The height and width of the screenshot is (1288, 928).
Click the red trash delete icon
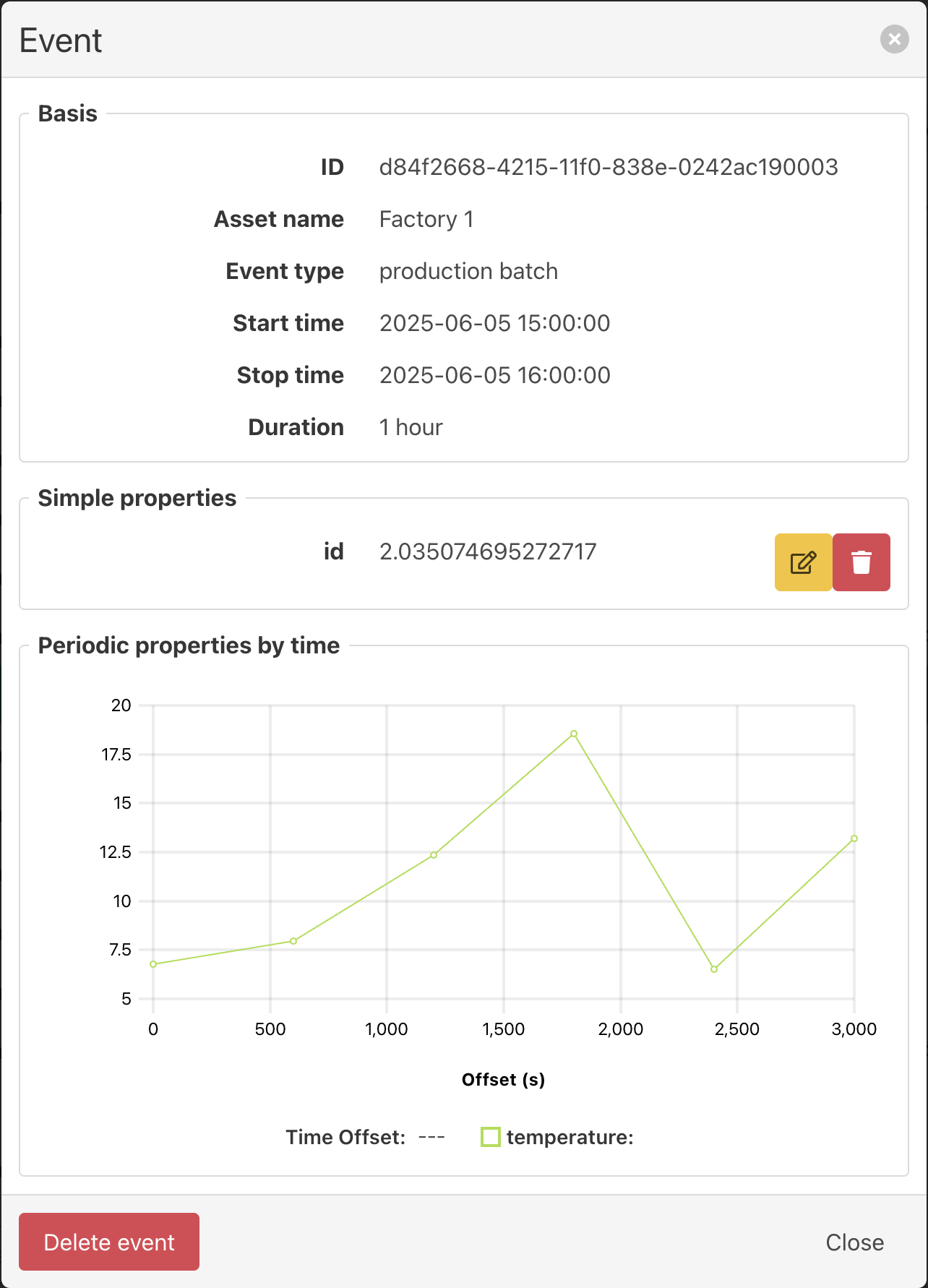(x=861, y=562)
